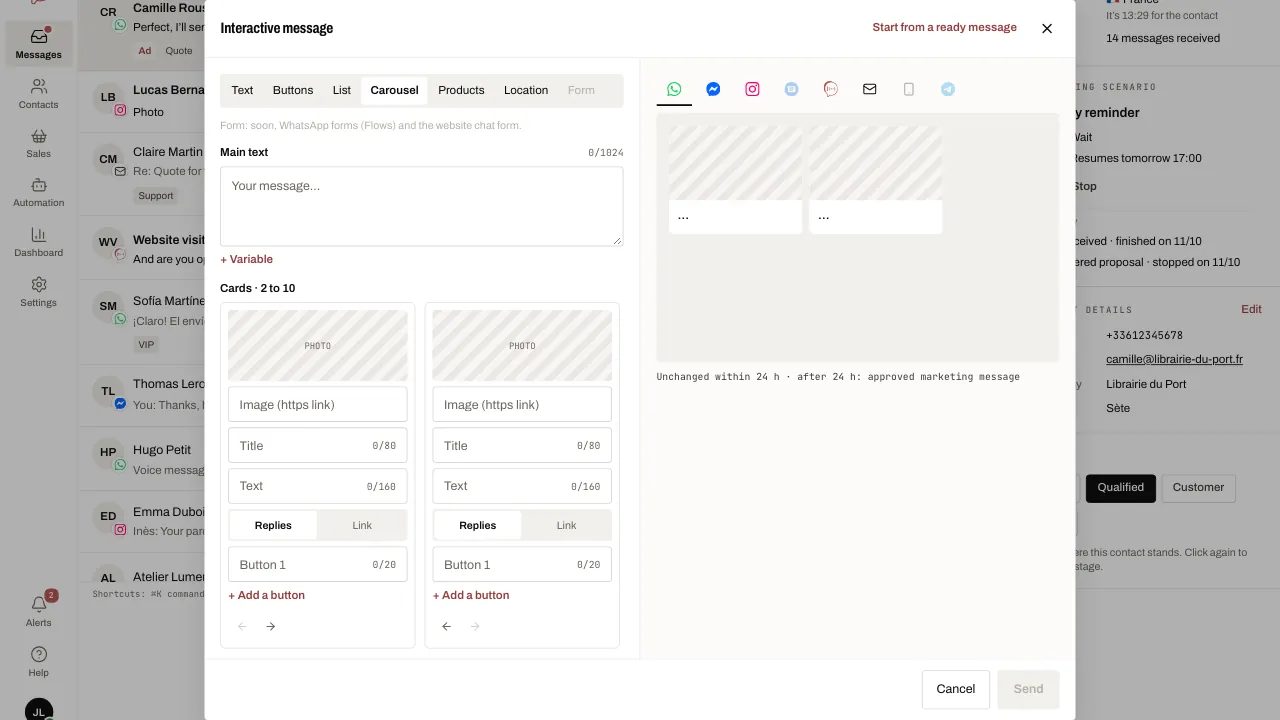Open camille@librairie-du-port.fr email link
1280x720 pixels.
1174,359
